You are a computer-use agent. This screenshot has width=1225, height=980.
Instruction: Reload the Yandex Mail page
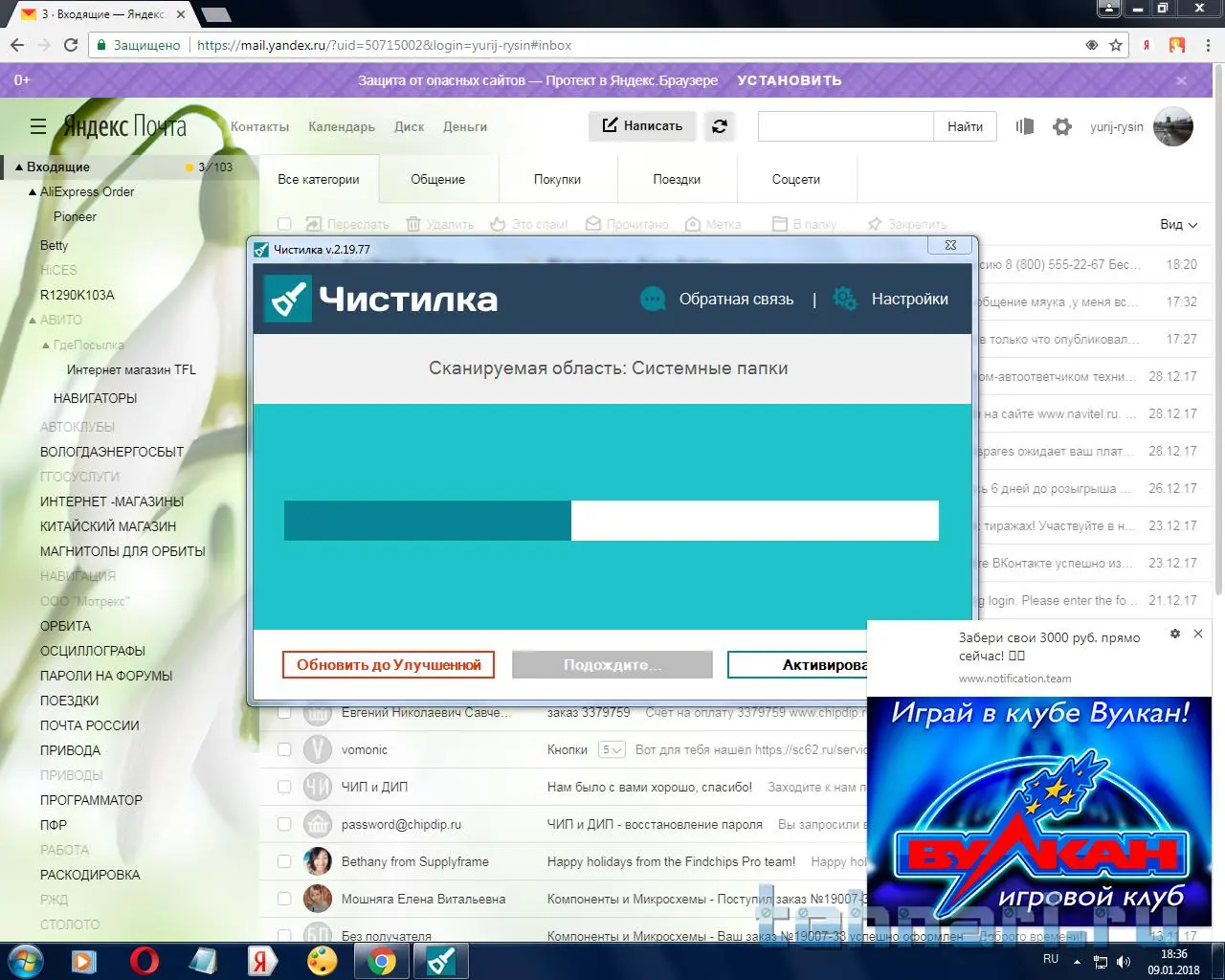click(70, 45)
